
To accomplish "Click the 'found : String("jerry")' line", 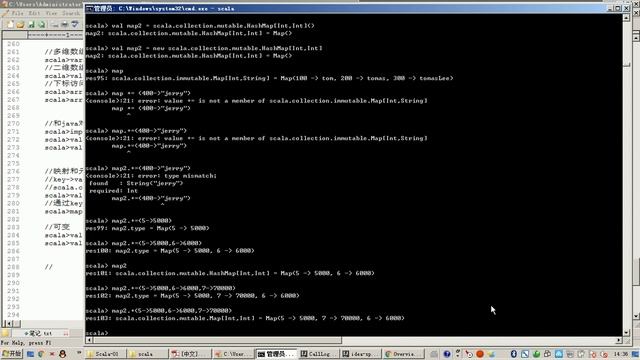I will click(136, 183).
